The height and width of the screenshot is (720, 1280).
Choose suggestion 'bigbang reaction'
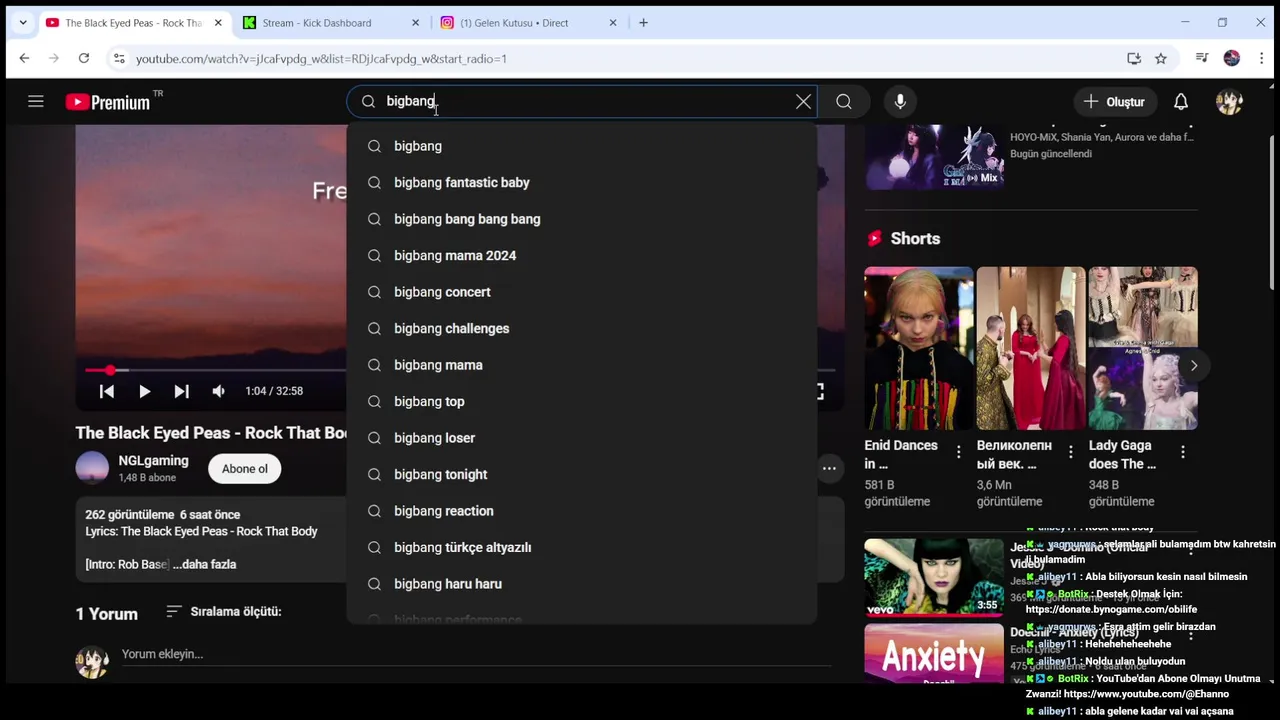pos(582,511)
